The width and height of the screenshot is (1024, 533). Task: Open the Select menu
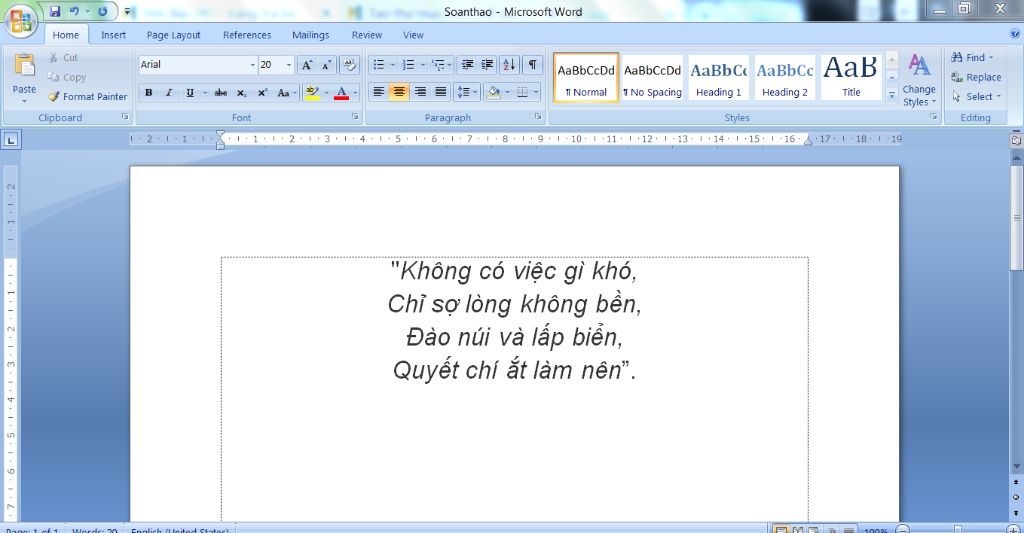coord(975,97)
